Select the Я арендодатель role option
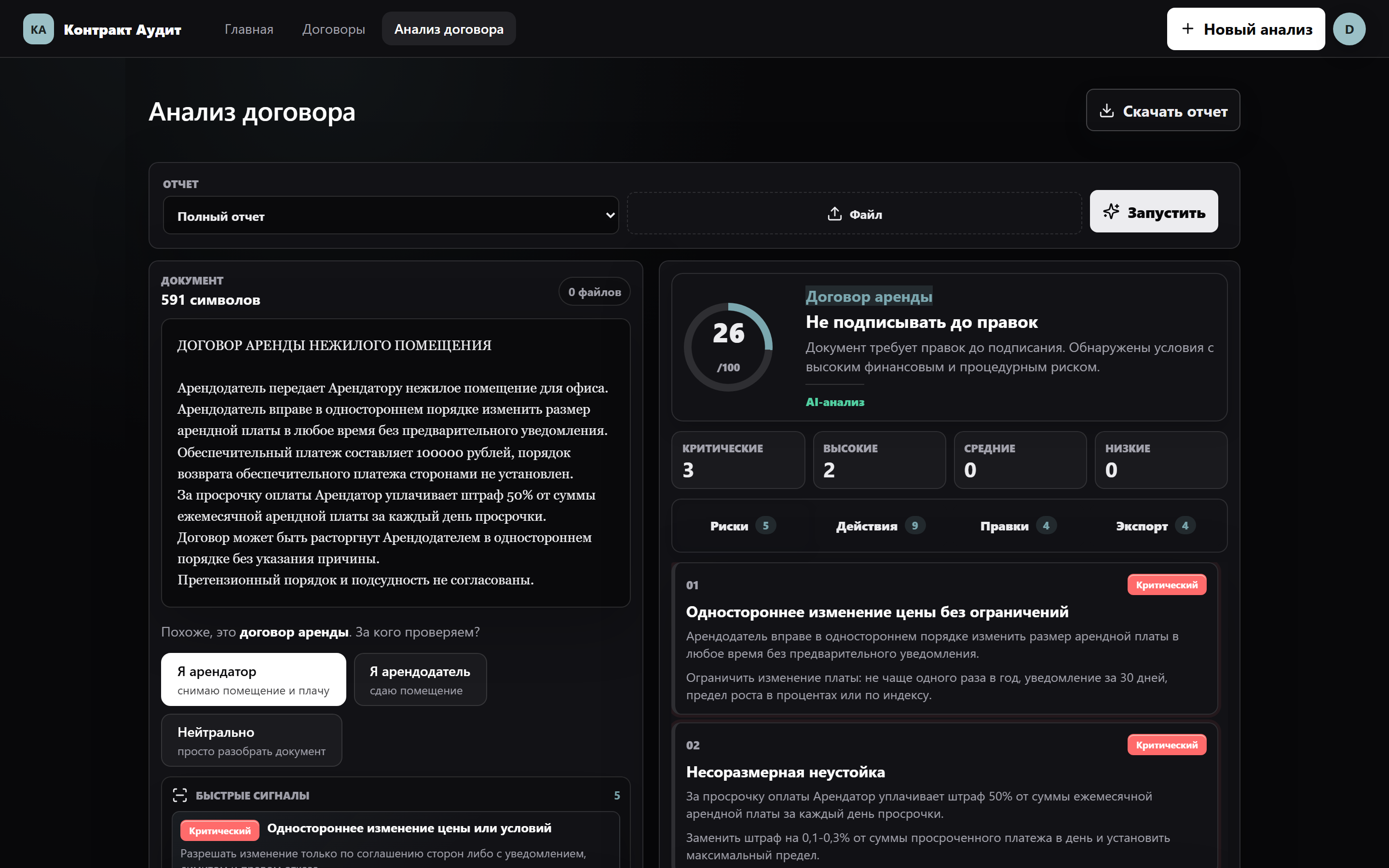The image size is (1389, 868). 420,679
